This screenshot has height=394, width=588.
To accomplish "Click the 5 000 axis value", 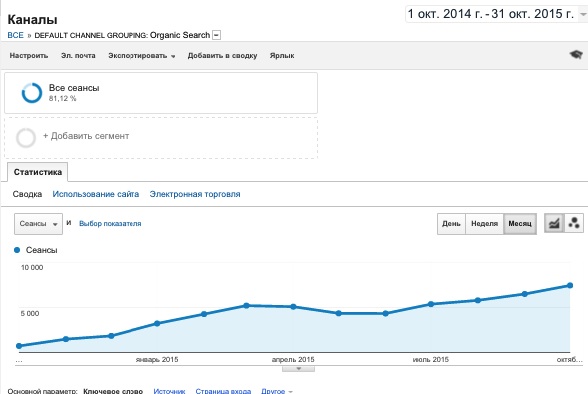I will pos(30,313).
